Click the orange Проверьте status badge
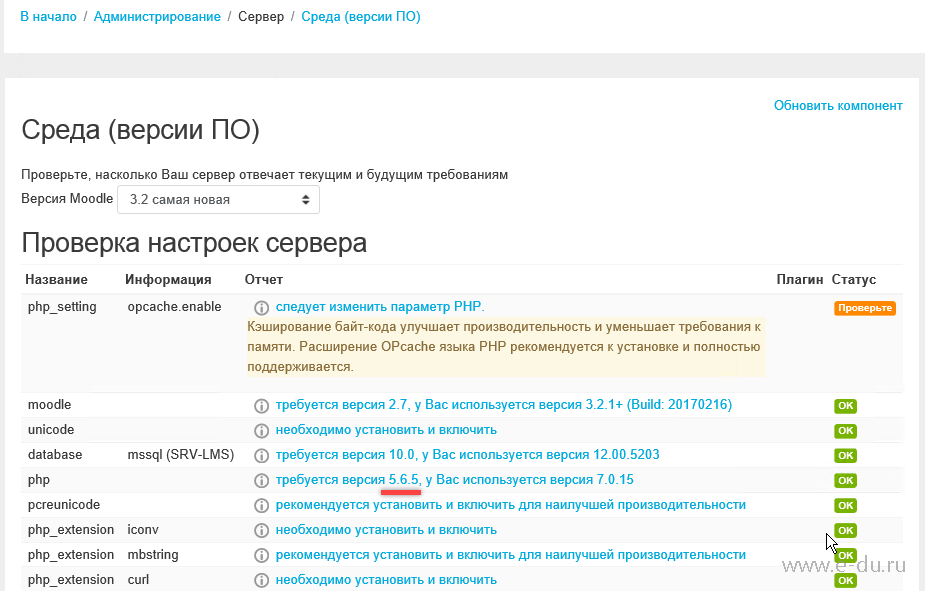 click(x=865, y=308)
